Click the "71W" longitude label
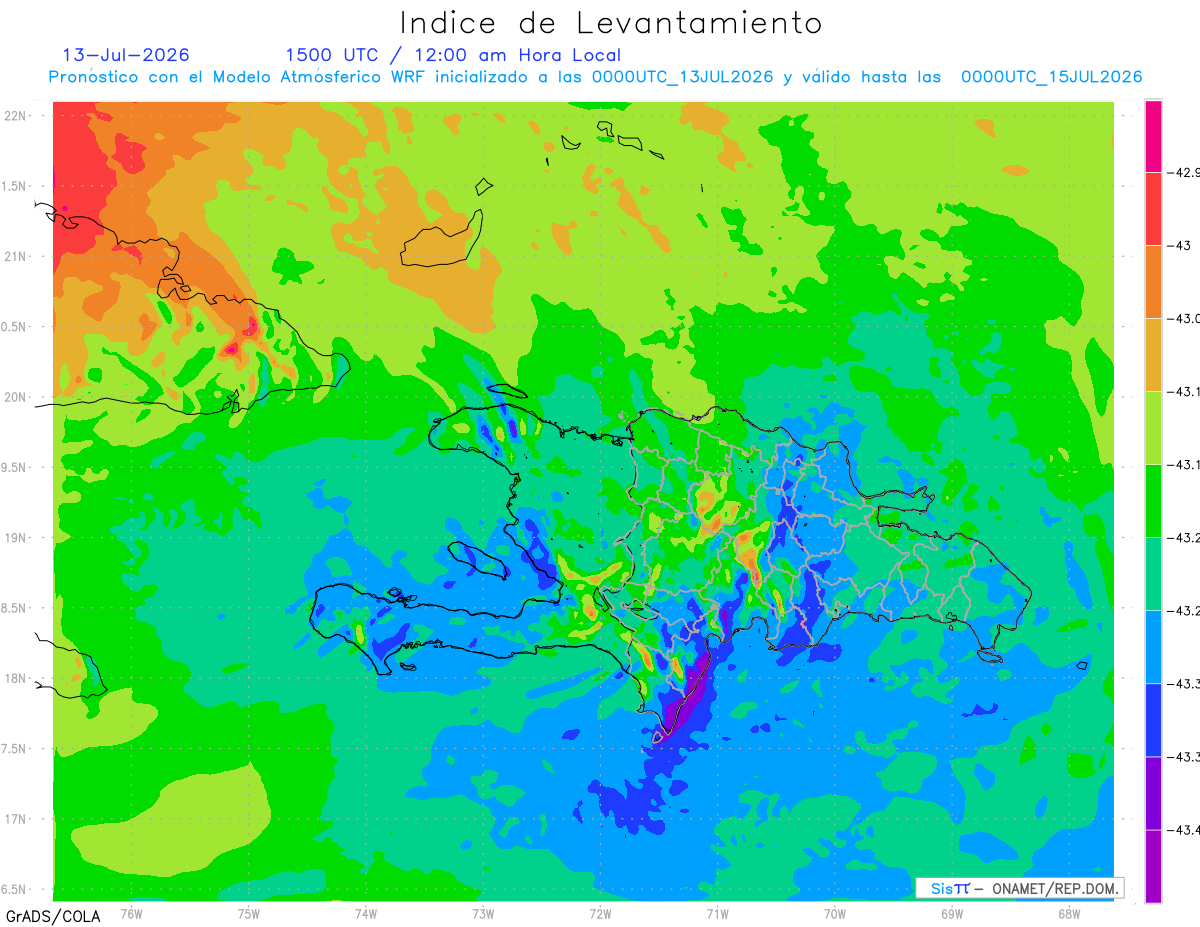 point(717,913)
